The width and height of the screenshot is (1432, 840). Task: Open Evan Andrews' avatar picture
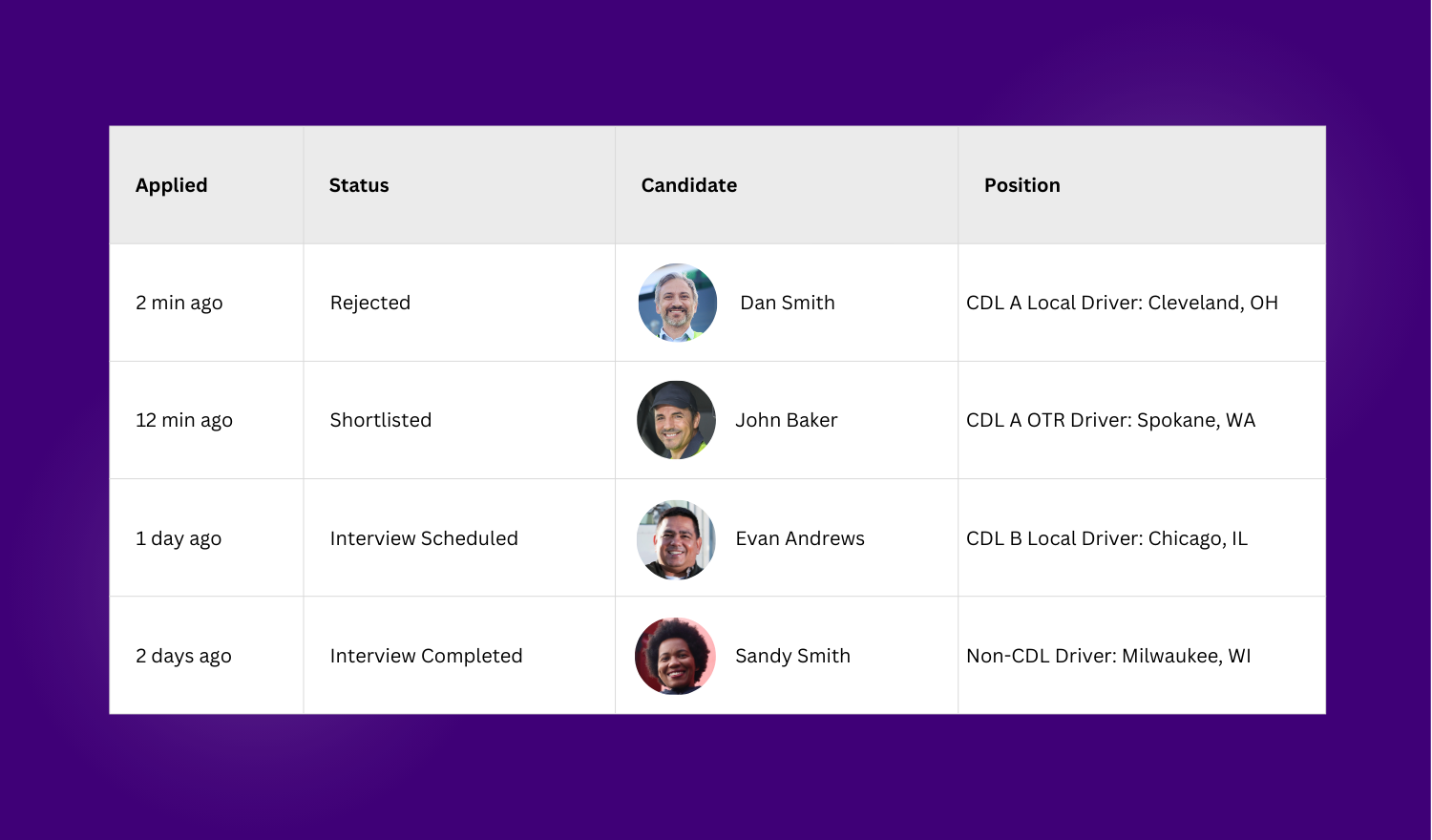pos(676,539)
